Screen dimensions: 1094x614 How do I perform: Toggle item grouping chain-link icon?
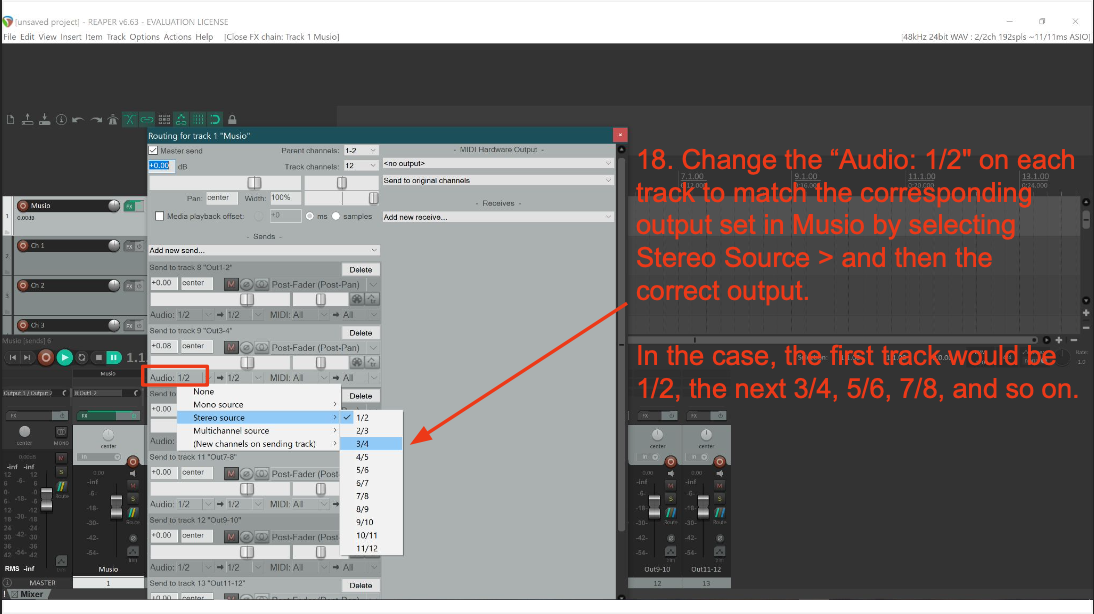tap(147, 119)
